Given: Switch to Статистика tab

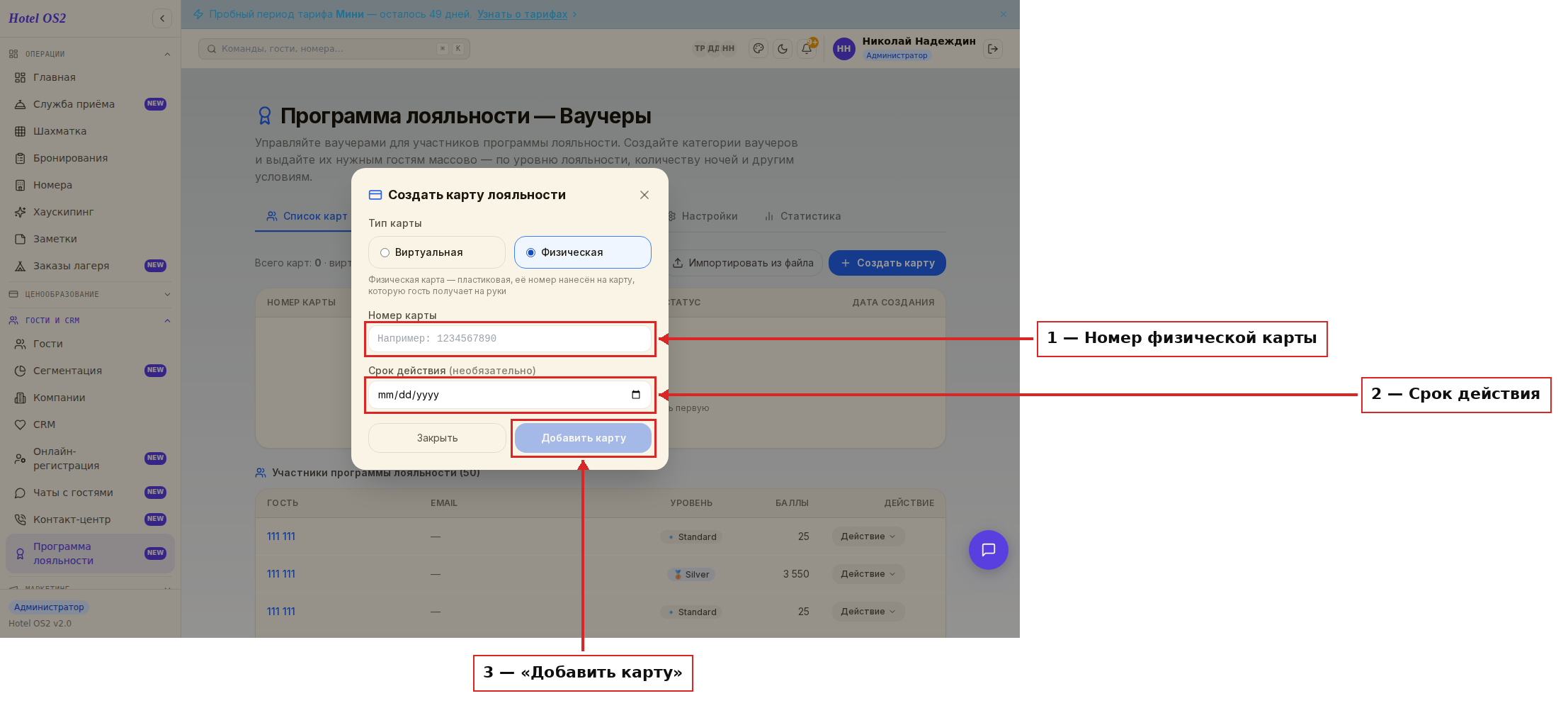Looking at the screenshot, I should point(802,216).
